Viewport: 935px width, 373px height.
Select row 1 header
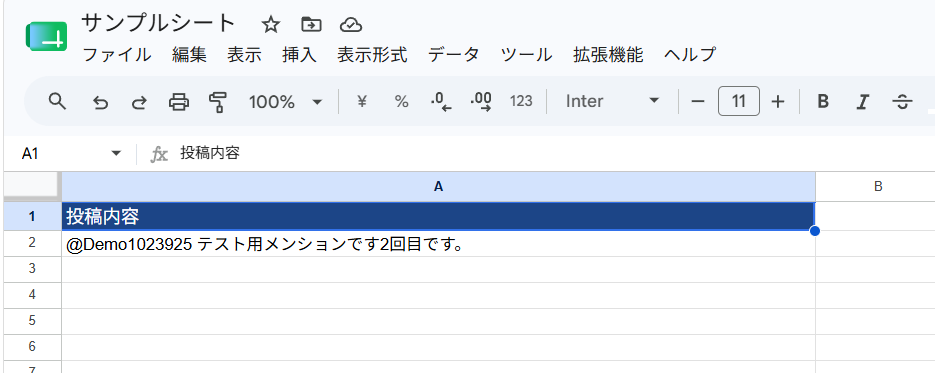(x=32, y=216)
